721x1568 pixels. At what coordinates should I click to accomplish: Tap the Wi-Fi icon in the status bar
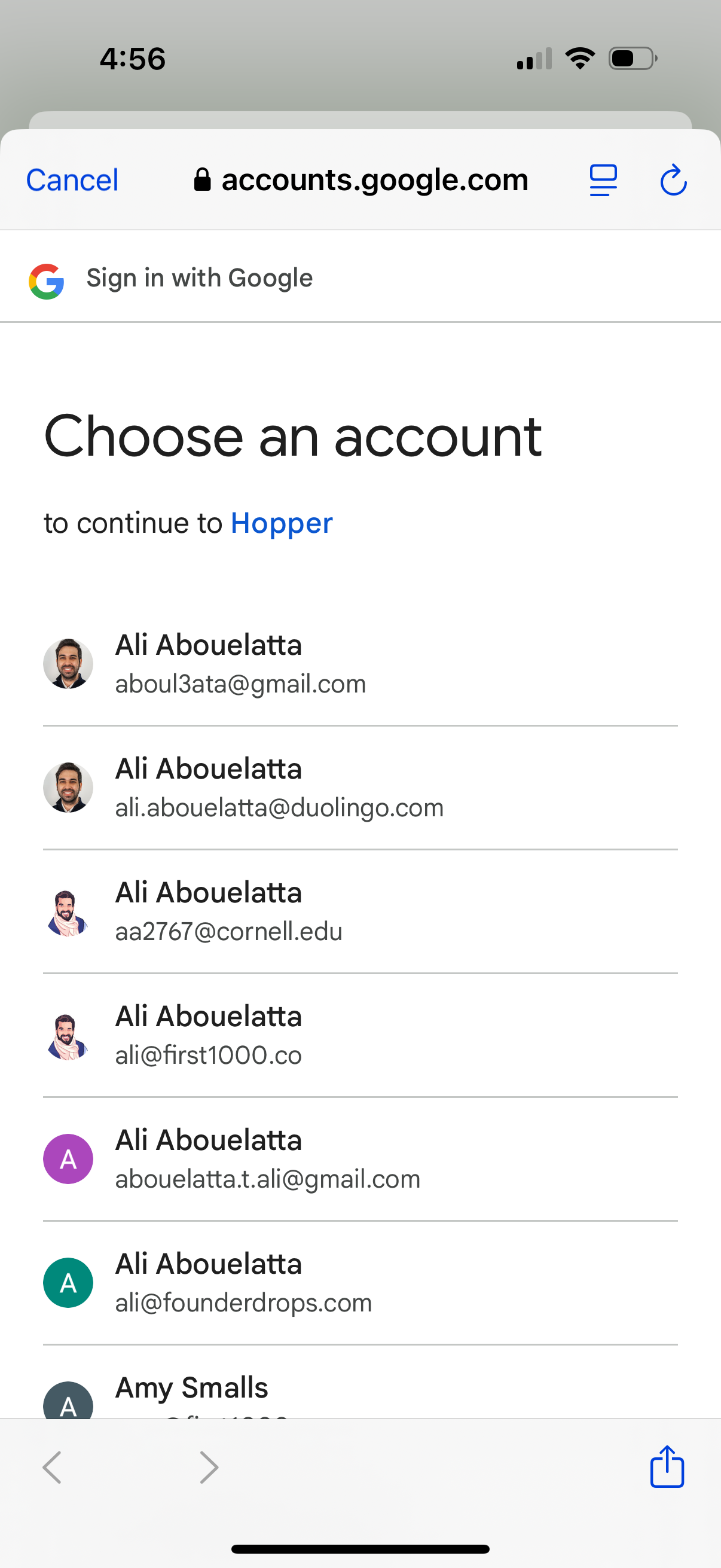click(x=580, y=57)
